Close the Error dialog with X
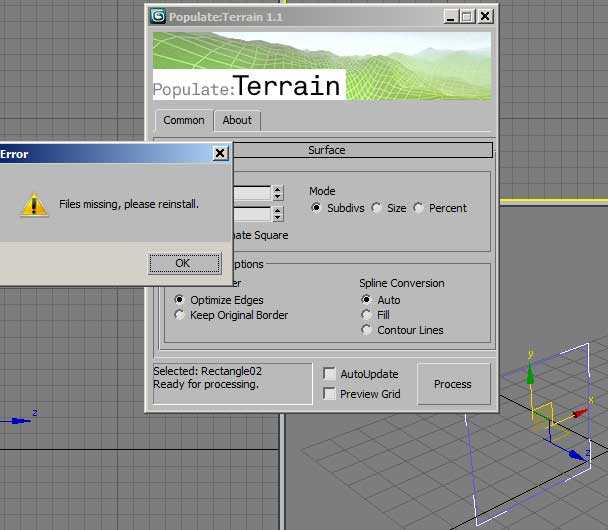Viewport: 608px width, 530px height. tap(220, 154)
